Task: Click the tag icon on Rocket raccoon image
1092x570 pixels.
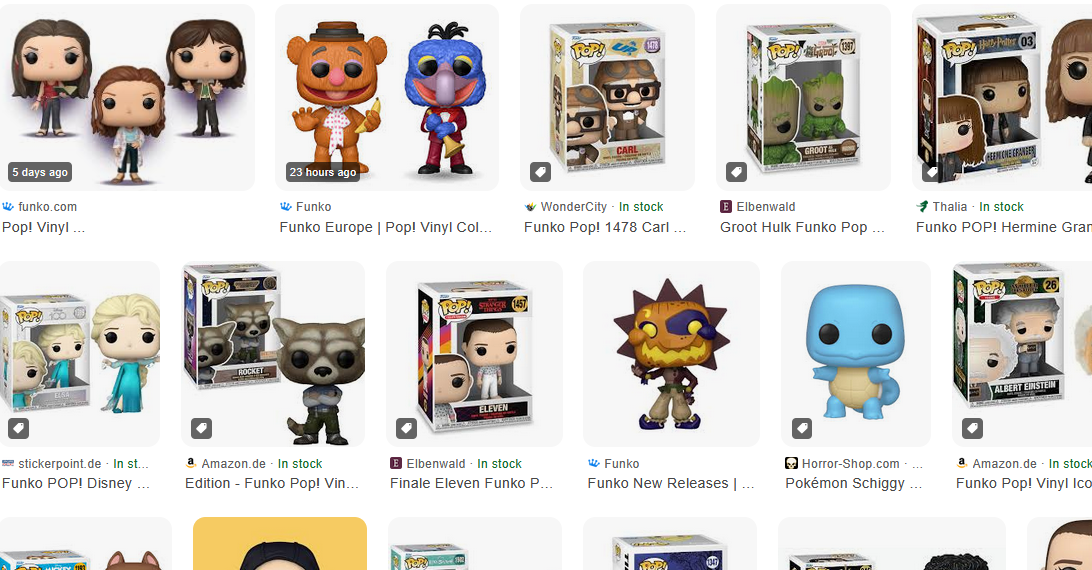Action: pyautogui.click(x=202, y=428)
